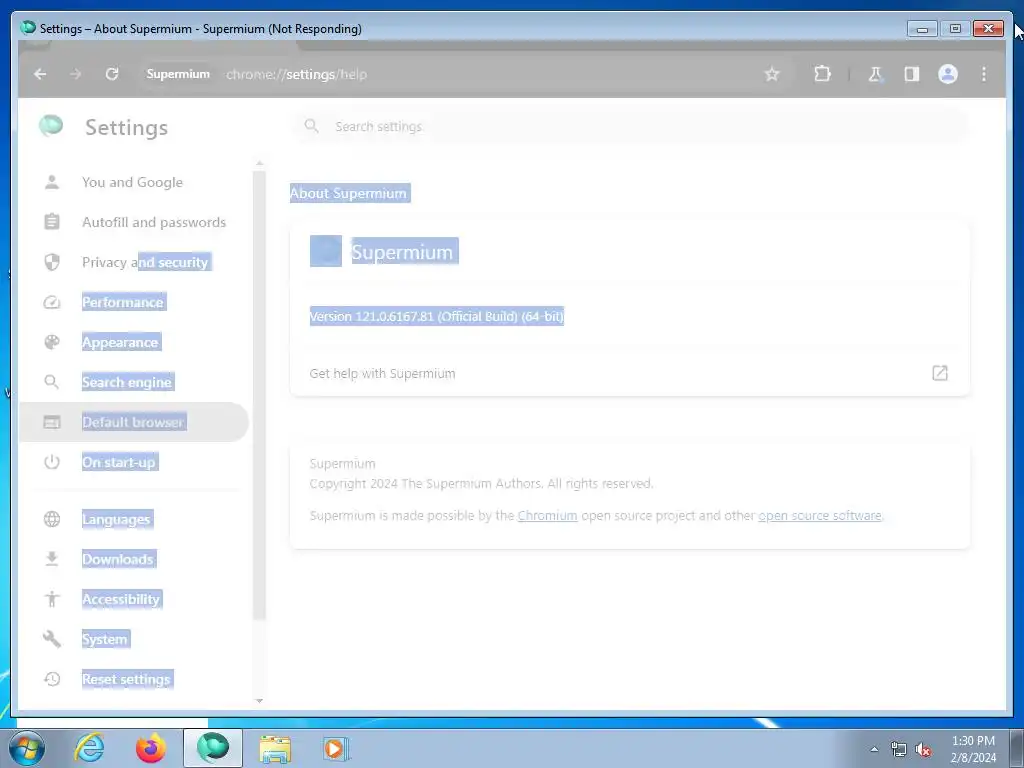Click the Supermium site chip in address bar
This screenshot has height=768, width=1024.
(178, 74)
